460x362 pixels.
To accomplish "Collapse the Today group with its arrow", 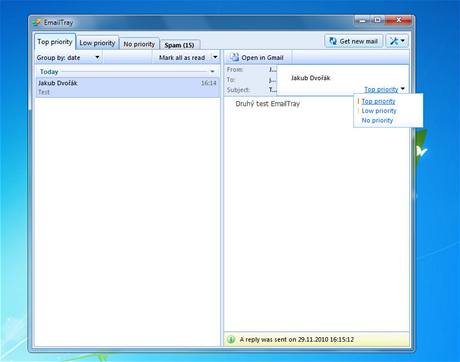I will 212,72.
